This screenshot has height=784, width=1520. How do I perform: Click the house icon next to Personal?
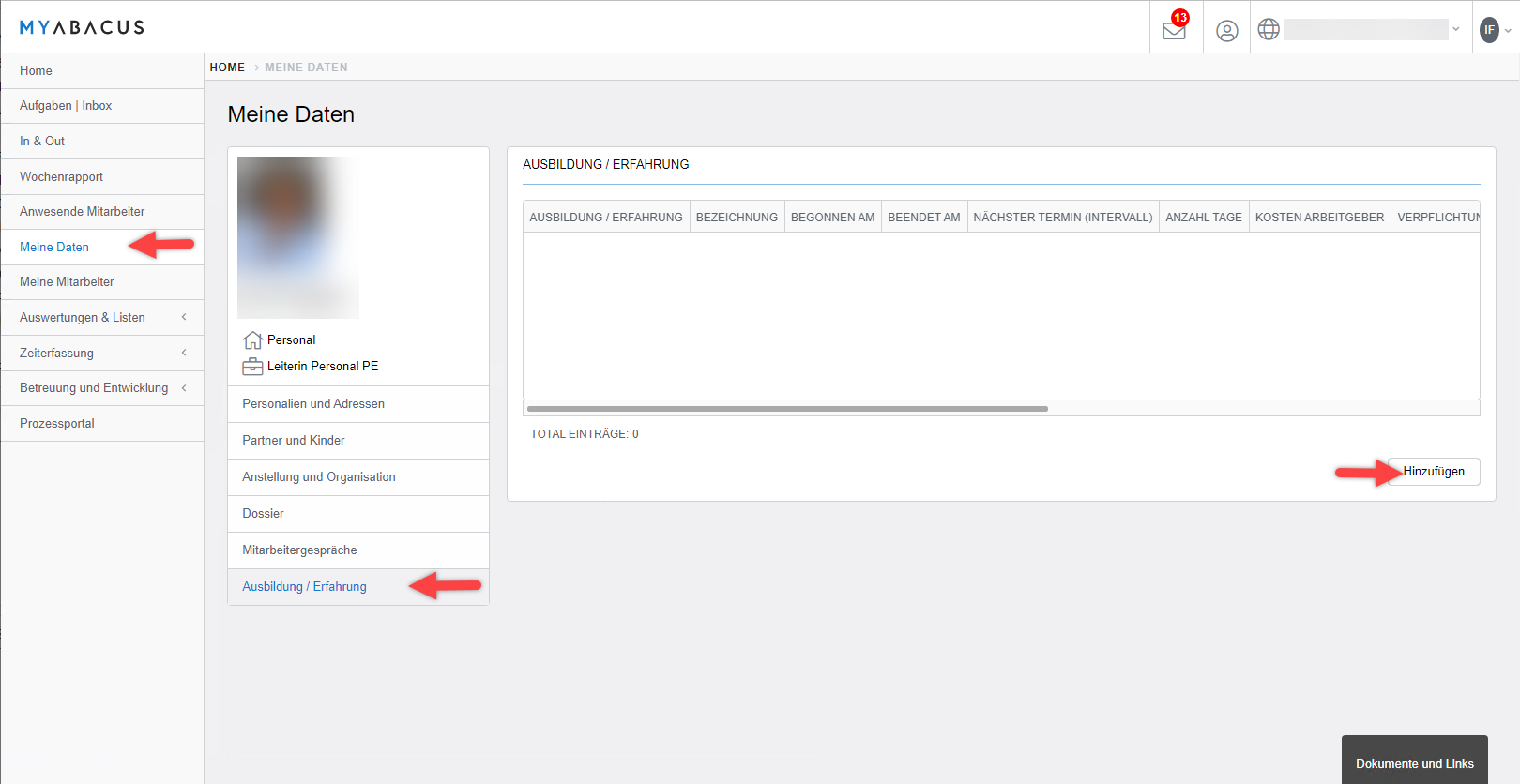pos(252,339)
